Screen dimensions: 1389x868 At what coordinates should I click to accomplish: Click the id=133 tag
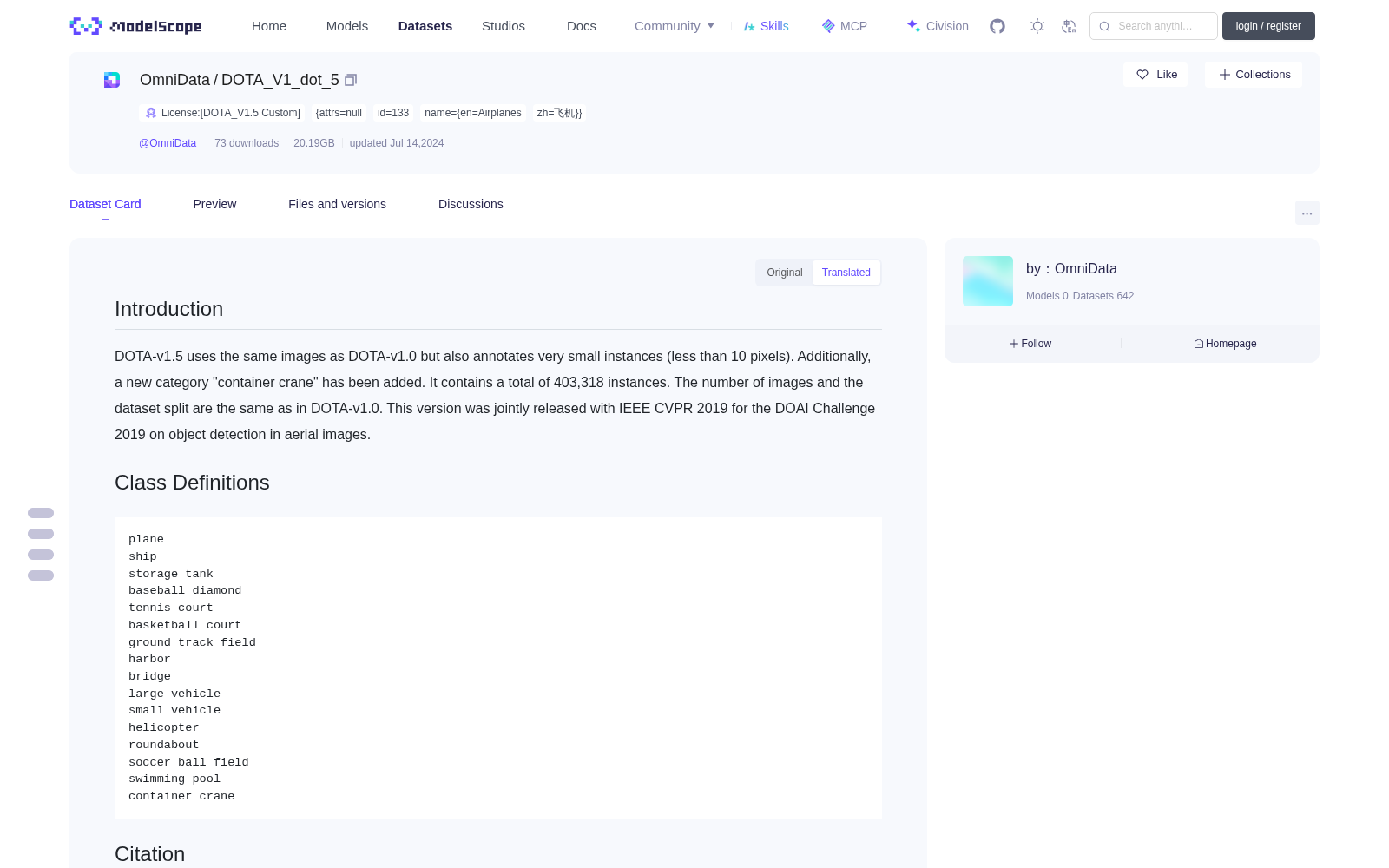pos(393,113)
